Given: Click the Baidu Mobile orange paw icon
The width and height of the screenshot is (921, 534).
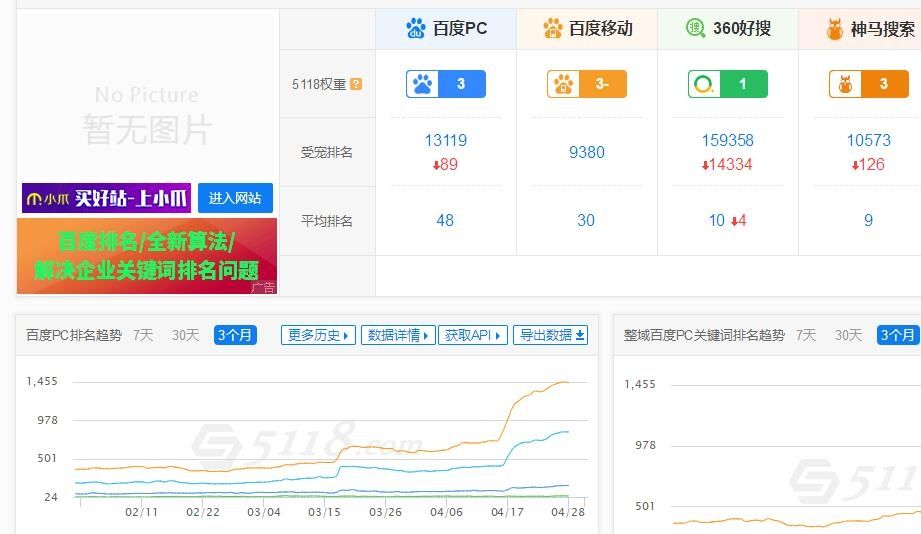Looking at the screenshot, I should 552,28.
